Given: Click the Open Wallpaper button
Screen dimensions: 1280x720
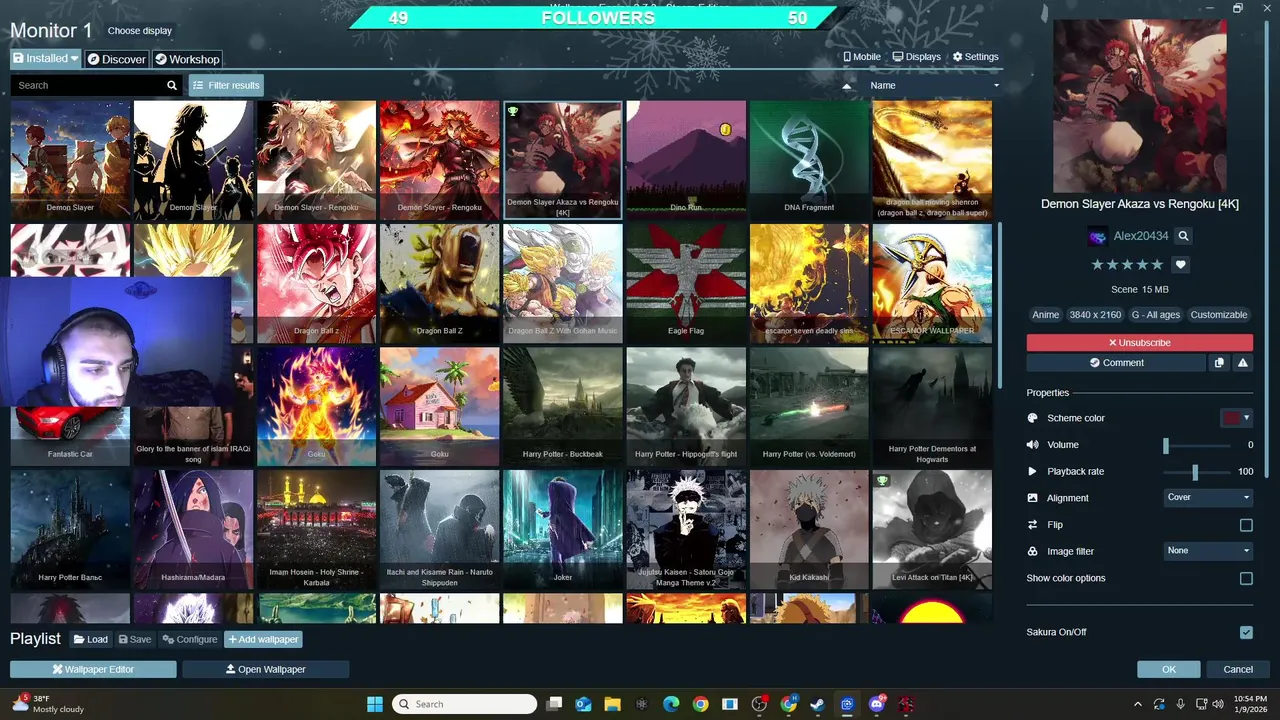Looking at the screenshot, I should (265, 669).
